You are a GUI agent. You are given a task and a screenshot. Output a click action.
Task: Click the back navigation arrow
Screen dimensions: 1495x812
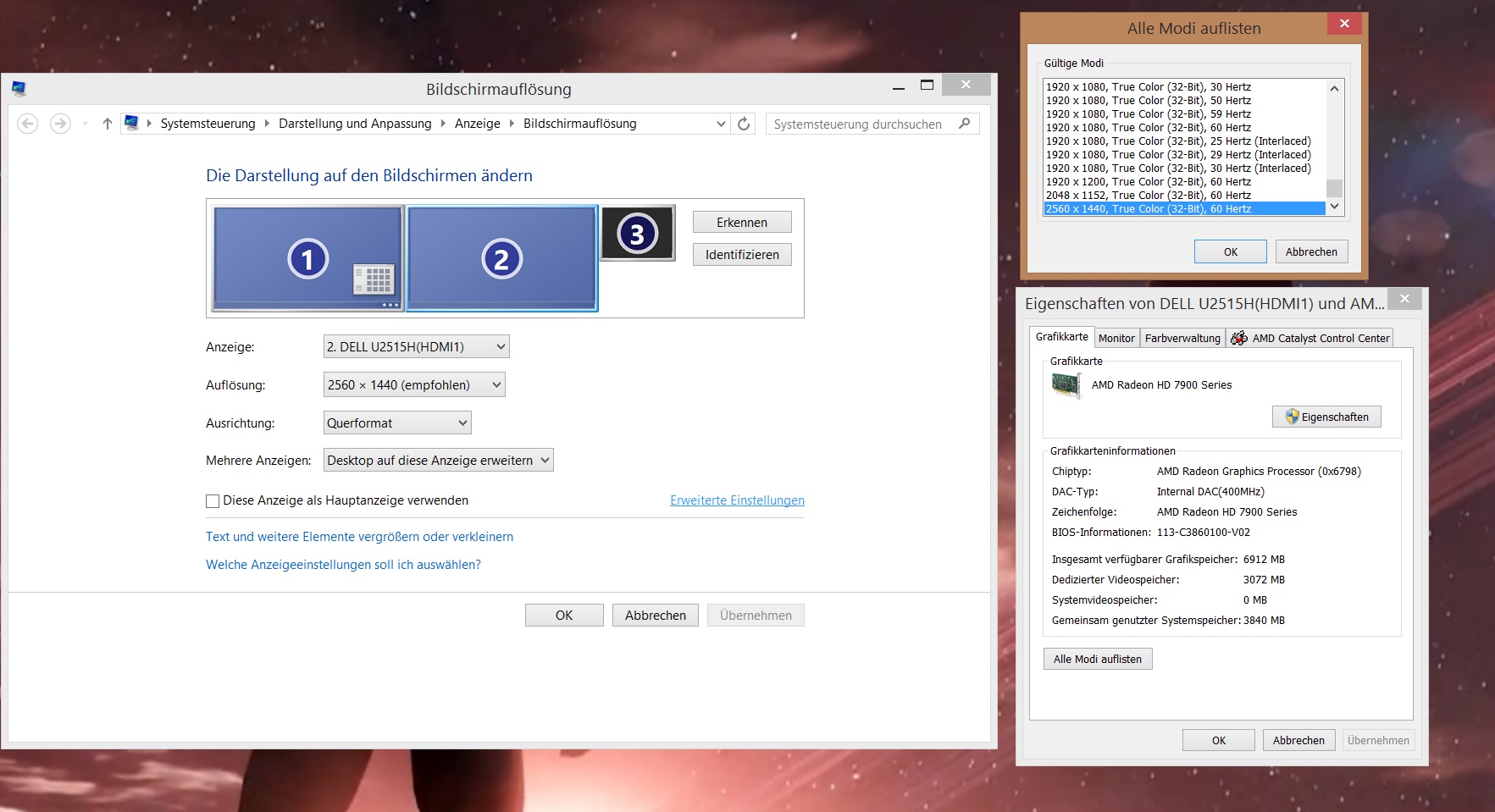click(28, 124)
